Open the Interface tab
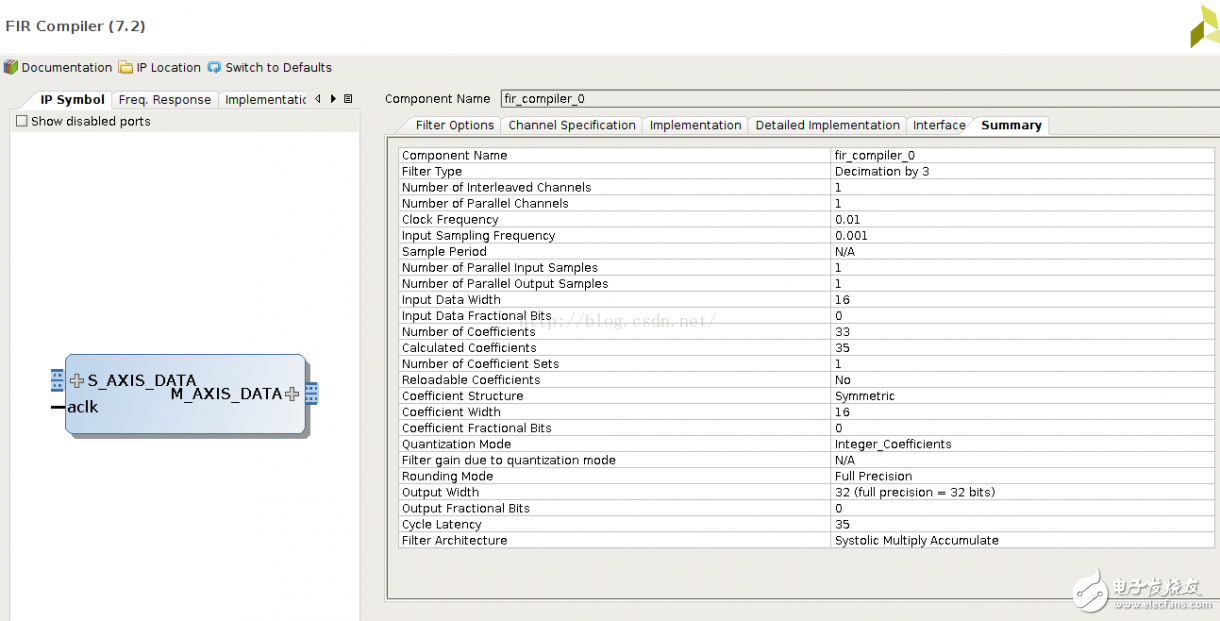This screenshot has width=1220, height=621. 939,125
